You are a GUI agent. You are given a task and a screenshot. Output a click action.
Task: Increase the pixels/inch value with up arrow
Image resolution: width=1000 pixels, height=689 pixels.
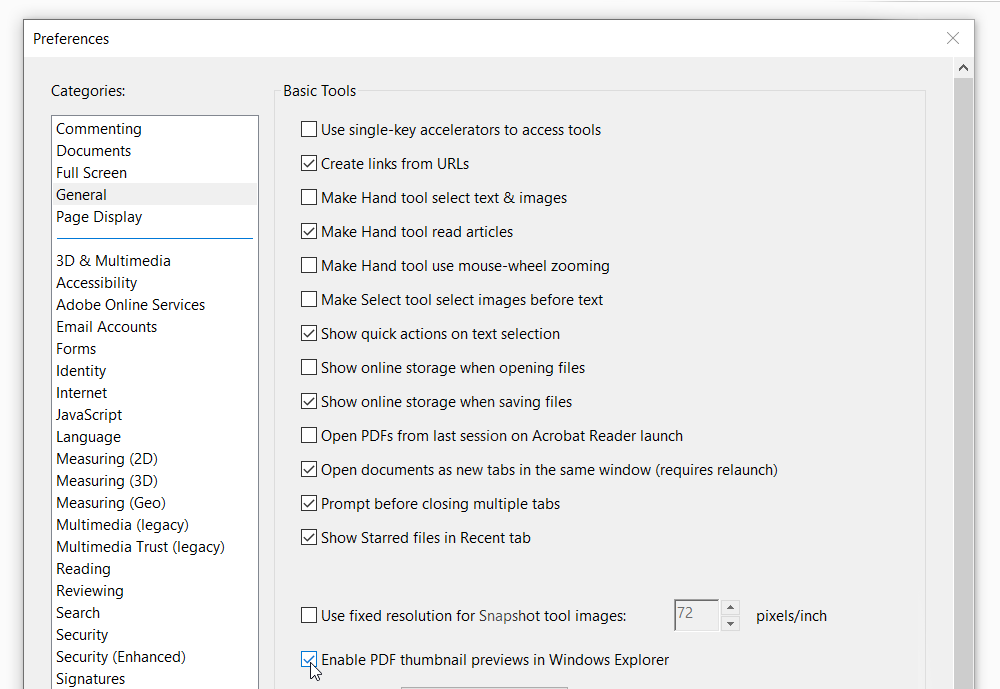point(730,608)
